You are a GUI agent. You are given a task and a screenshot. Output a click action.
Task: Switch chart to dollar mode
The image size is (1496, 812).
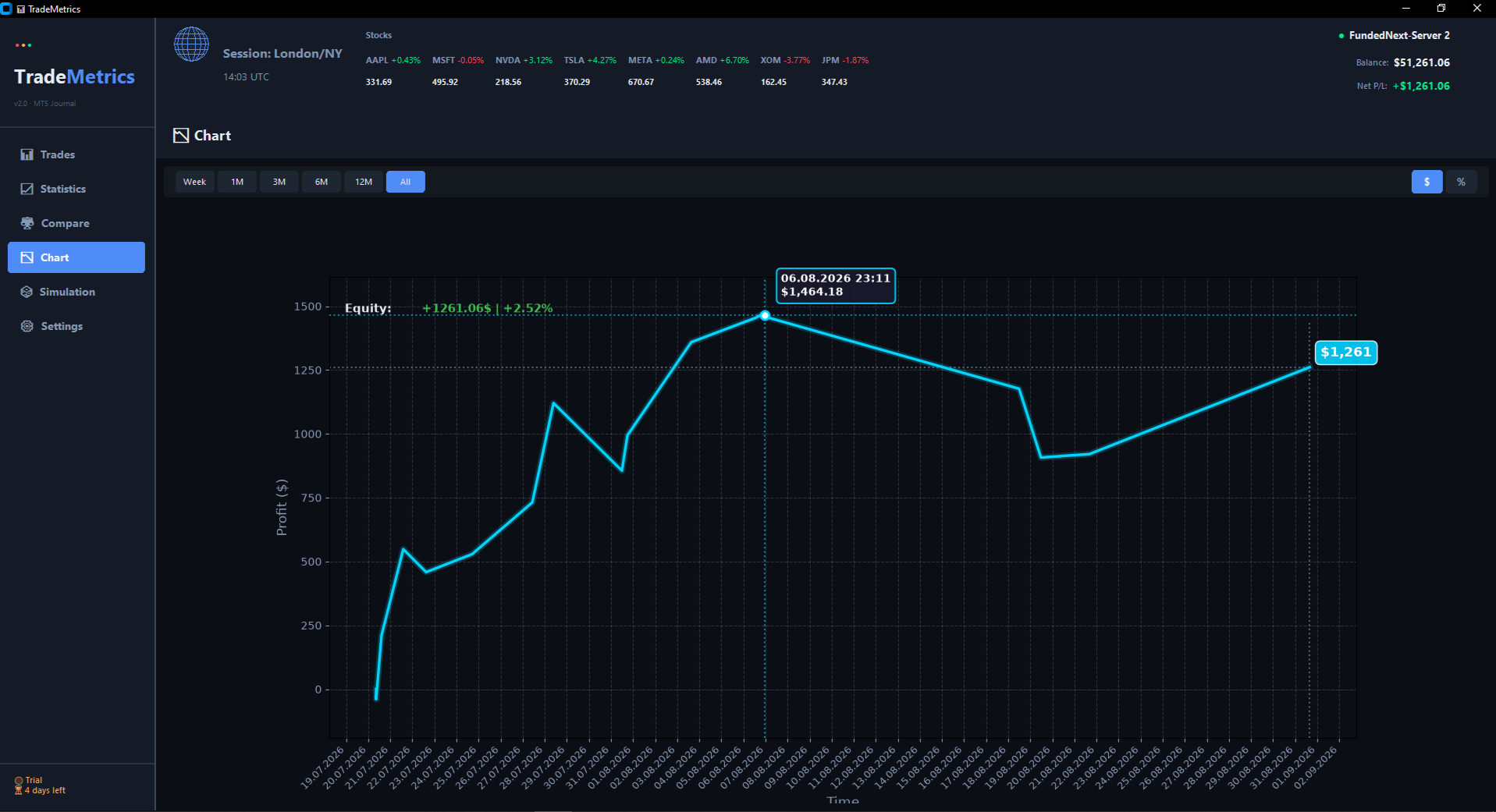[1427, 182]
